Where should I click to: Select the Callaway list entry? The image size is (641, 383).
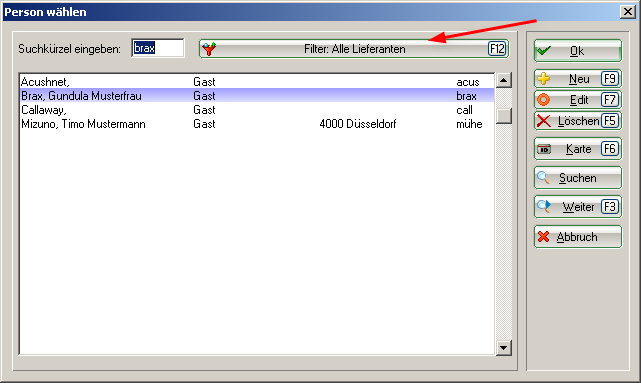point(257,110)
